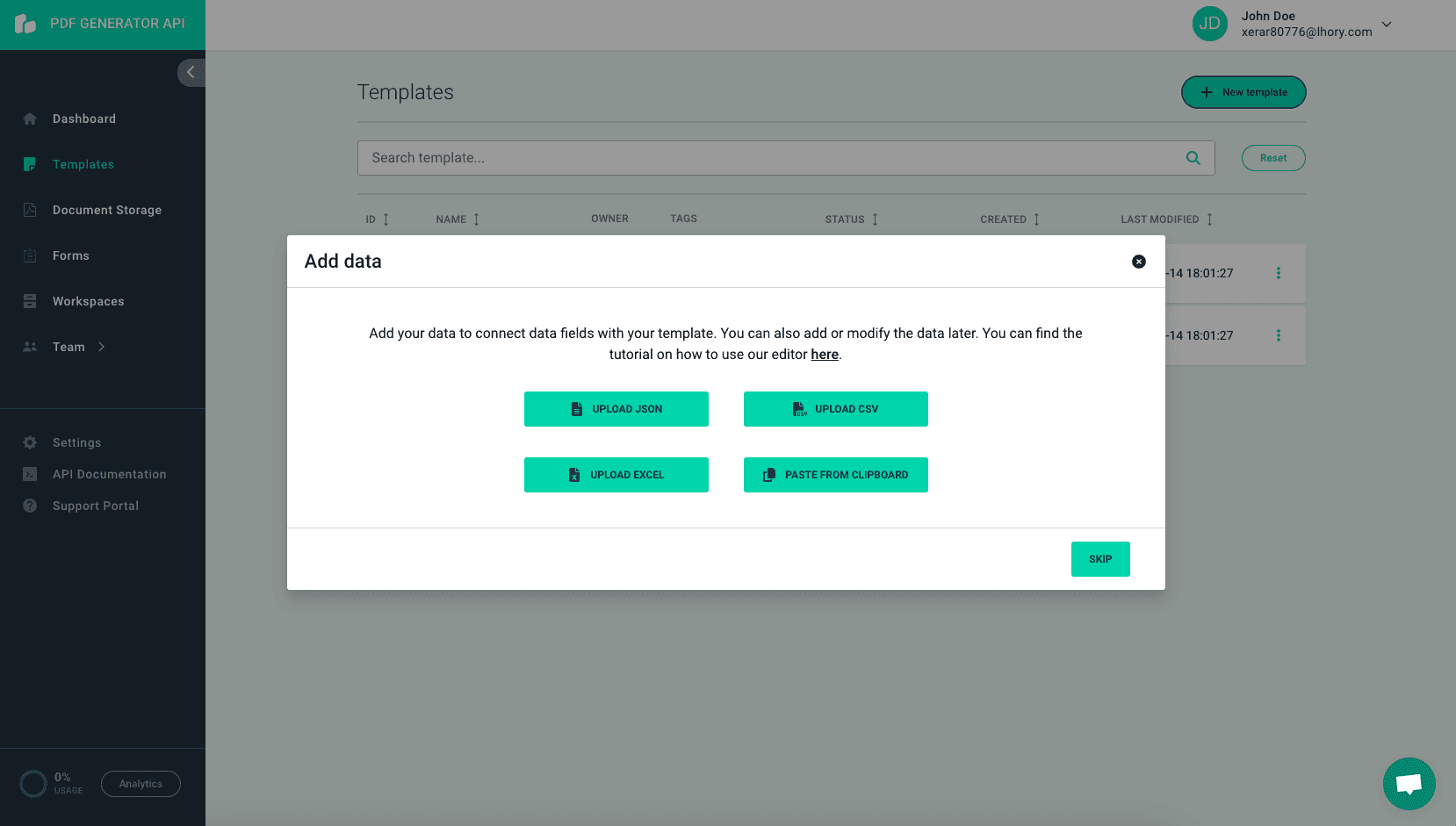The width and height of the screenshot is (1456, 826).
Task: Click the UPLOAD JSON button
Action: tap(616, 408)
